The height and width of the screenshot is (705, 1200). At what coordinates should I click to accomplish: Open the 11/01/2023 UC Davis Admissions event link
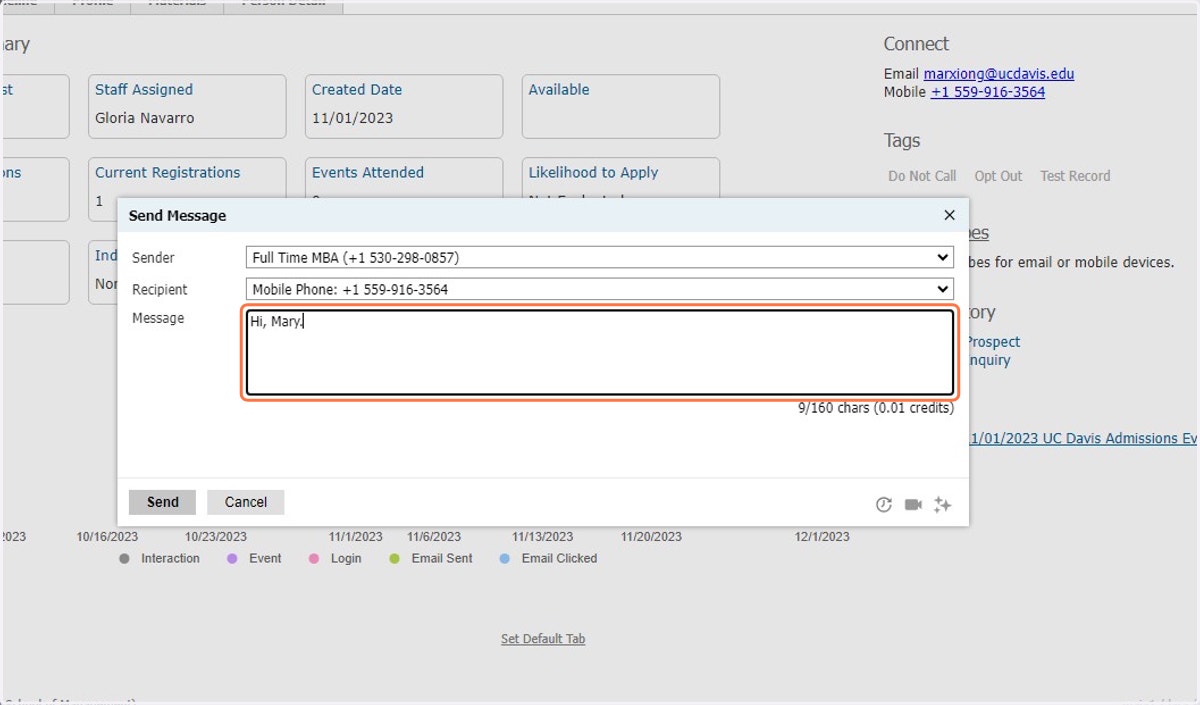pyautogui.click(x=1083, y=439)
